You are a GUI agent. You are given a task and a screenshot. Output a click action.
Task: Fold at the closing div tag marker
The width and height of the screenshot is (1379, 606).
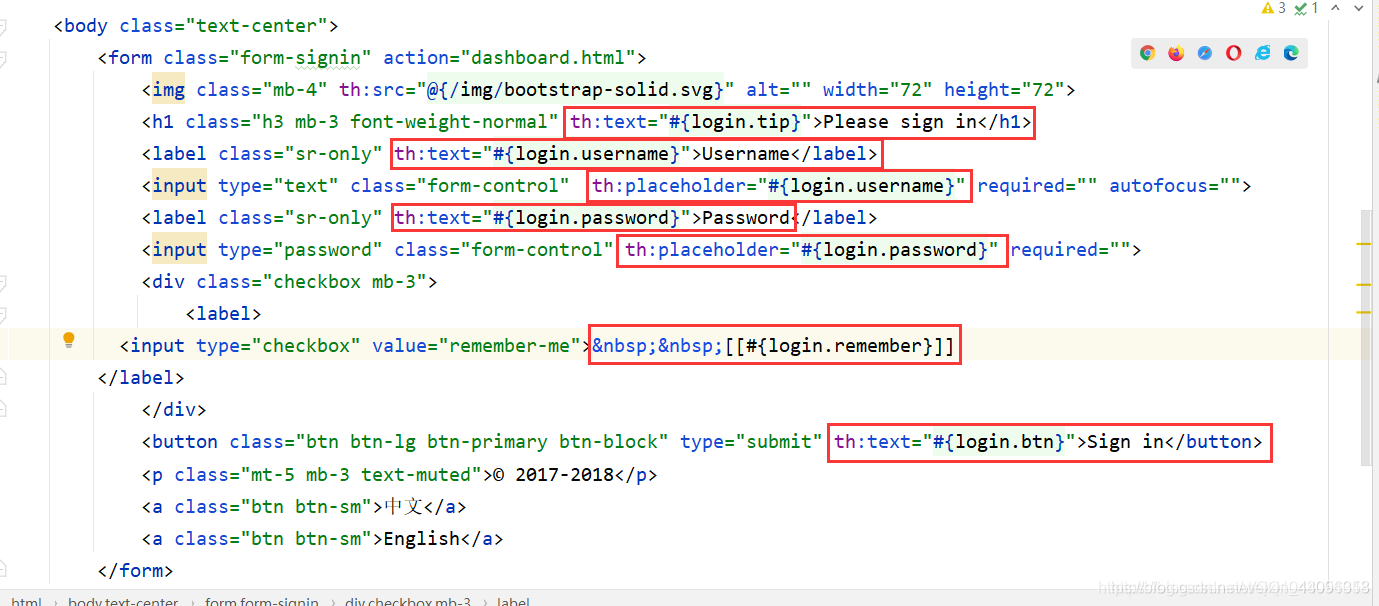pos(4,410)
